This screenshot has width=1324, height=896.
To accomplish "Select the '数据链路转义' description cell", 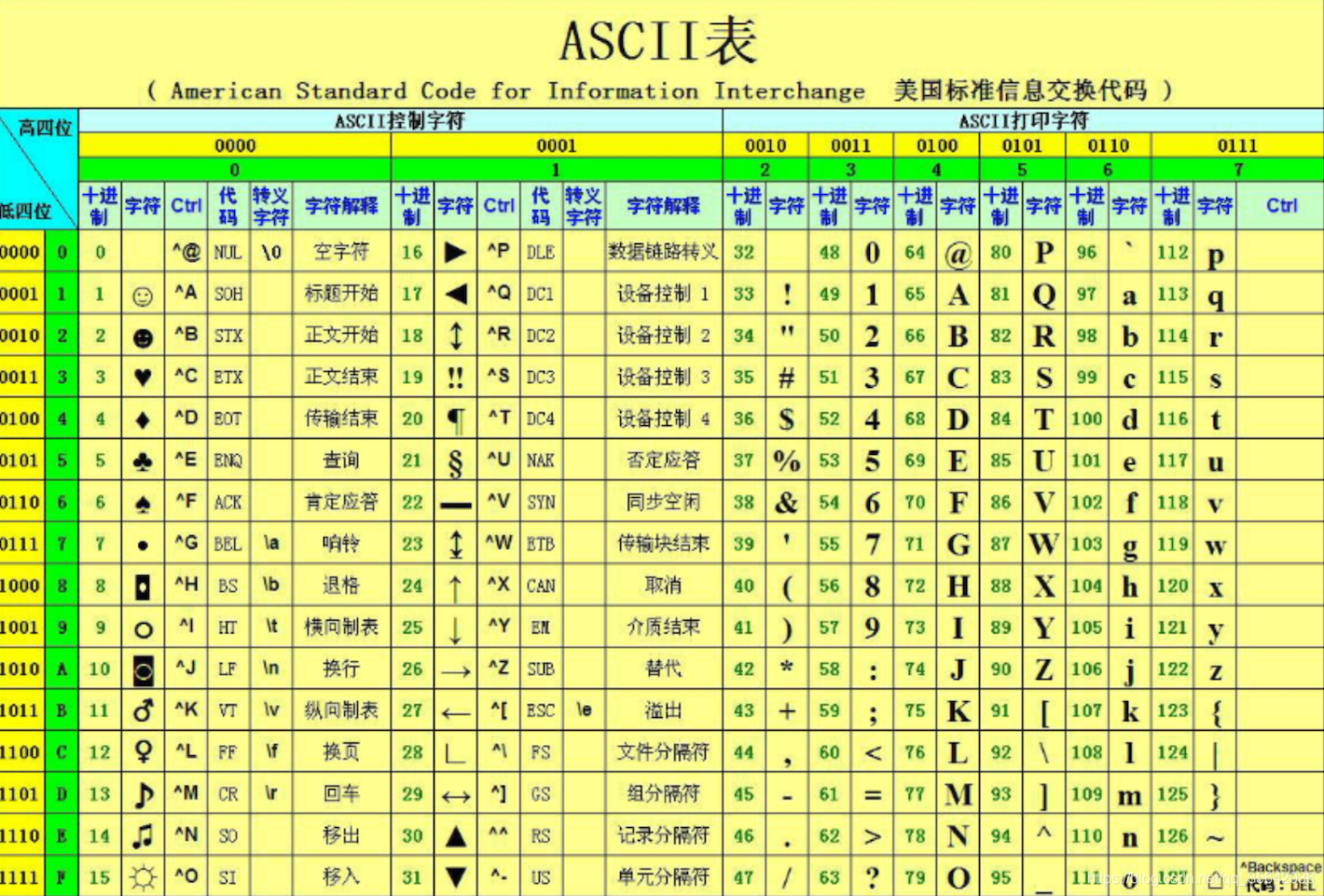I will point(663,252).
